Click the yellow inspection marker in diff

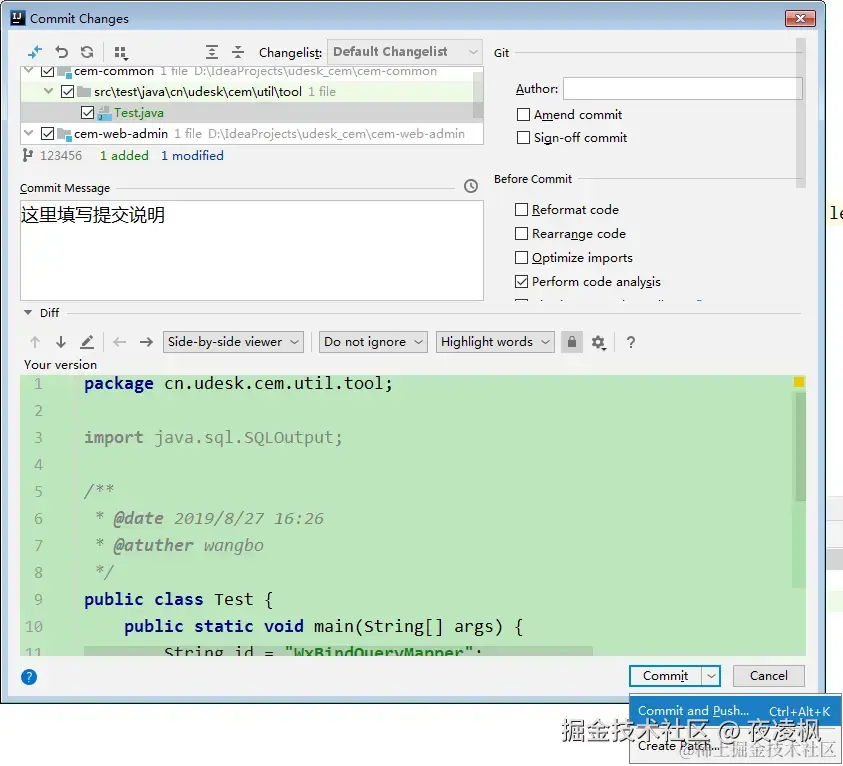tap(799, 382)
